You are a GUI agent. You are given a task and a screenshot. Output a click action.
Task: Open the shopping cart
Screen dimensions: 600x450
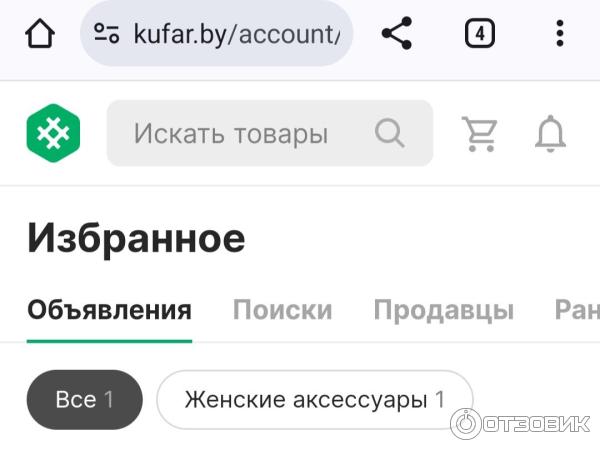(479, 134)
